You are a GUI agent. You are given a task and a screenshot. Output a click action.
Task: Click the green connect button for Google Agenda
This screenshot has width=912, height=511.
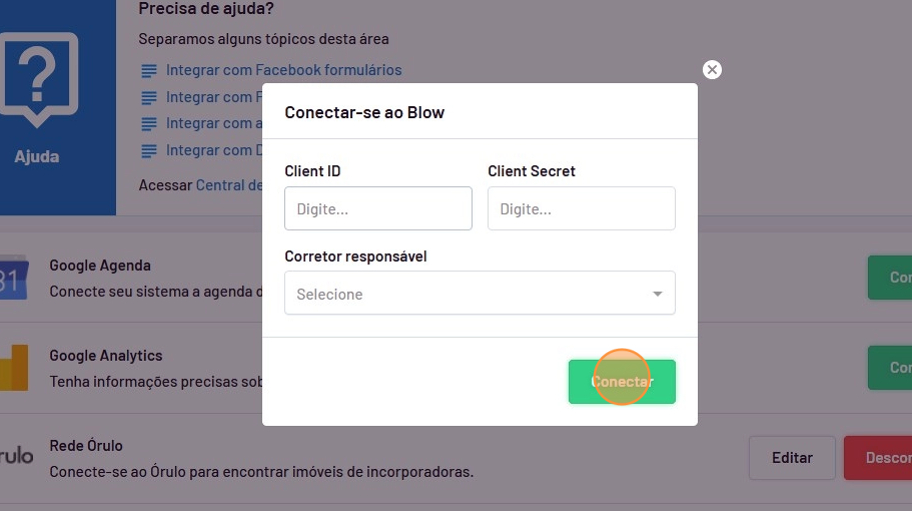coord(890,278)
